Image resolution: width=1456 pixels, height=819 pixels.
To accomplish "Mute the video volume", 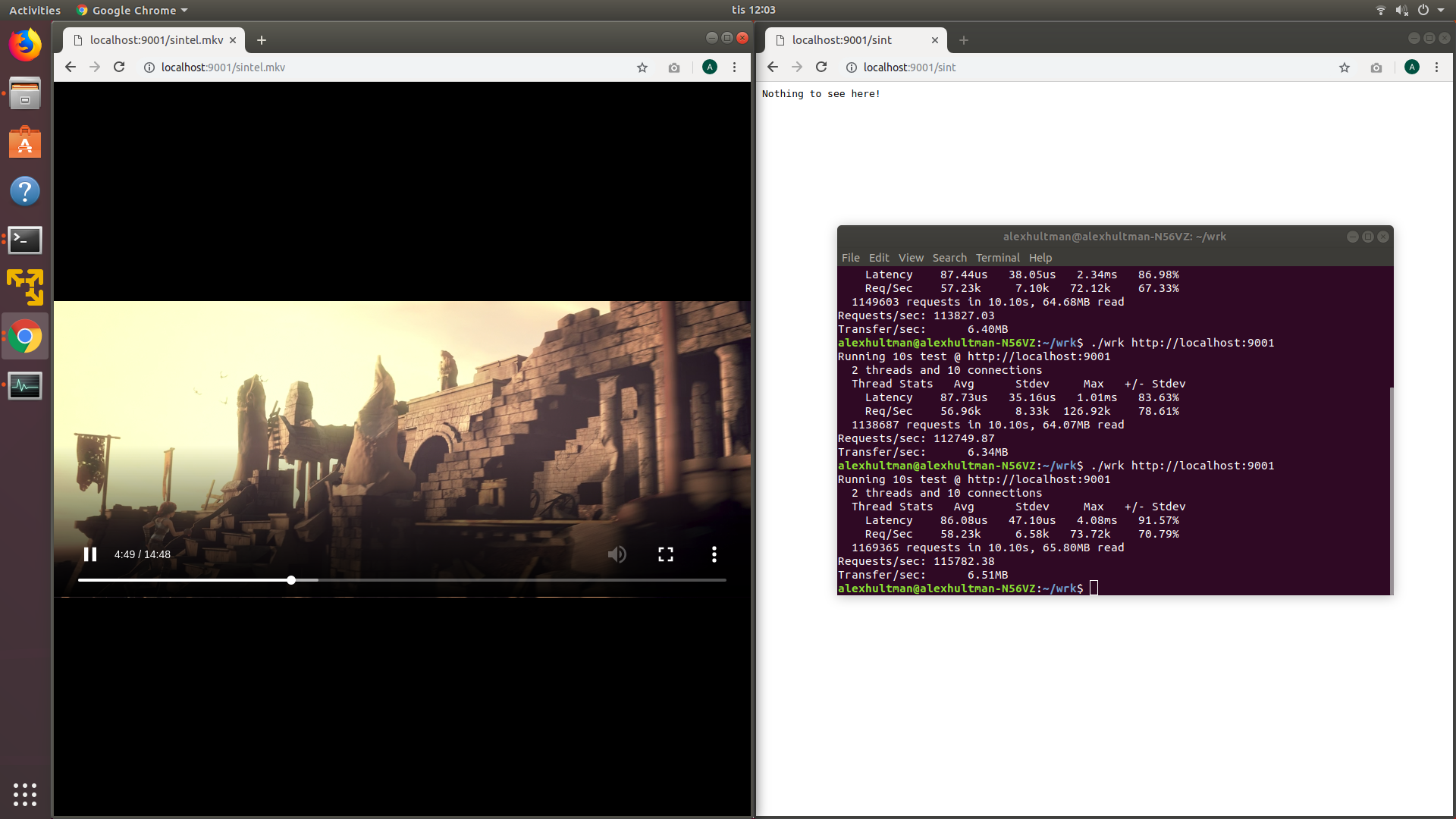I will 617,554.
